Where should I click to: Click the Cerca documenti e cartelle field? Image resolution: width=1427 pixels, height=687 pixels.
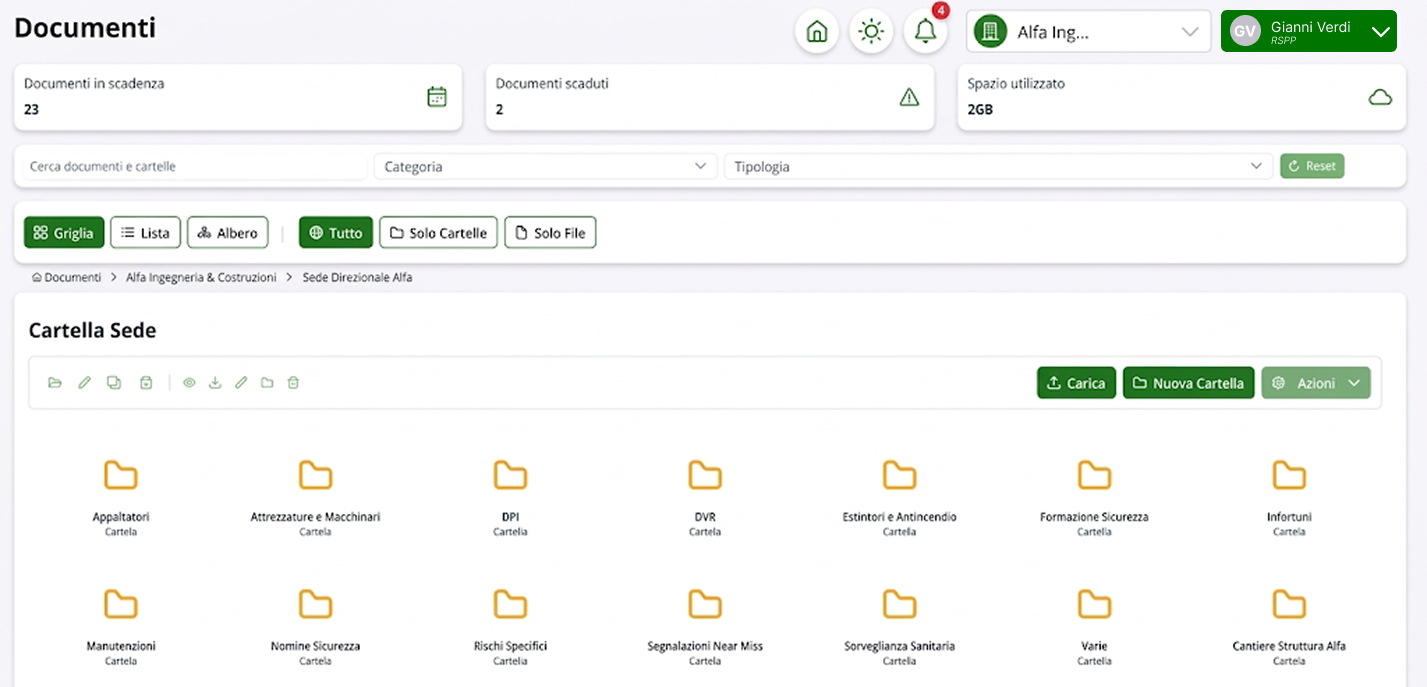pyautogui.click(x=195, y=167)
